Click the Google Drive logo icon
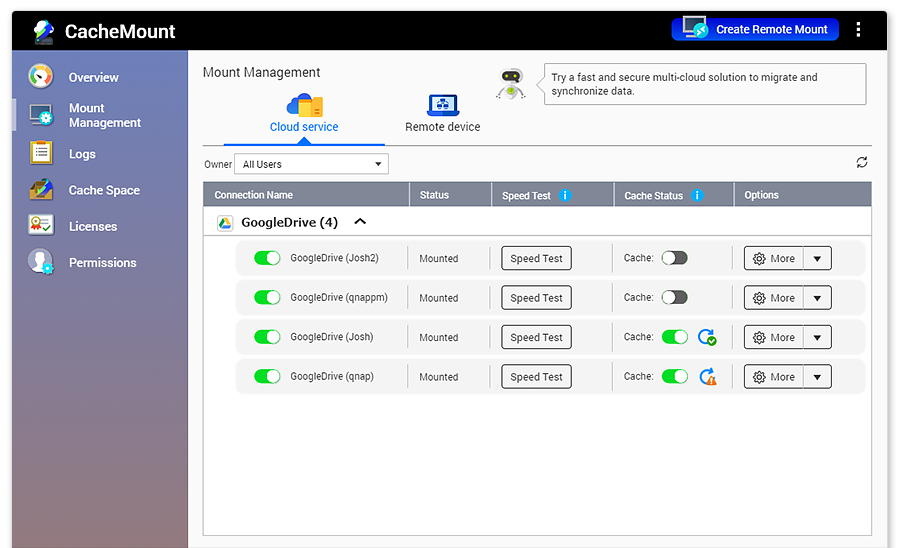The width and height of the screenshot is (900, 548). point(225,223)
